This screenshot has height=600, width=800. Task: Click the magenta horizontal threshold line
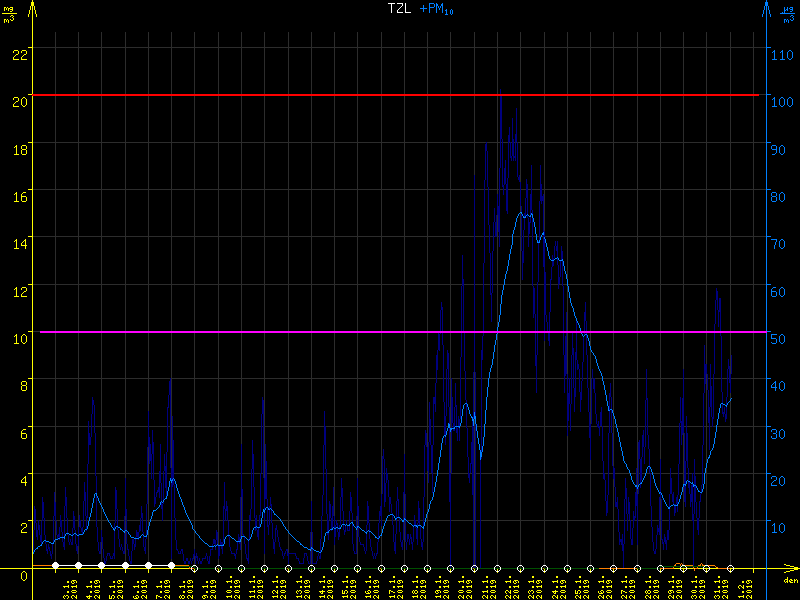300,332
